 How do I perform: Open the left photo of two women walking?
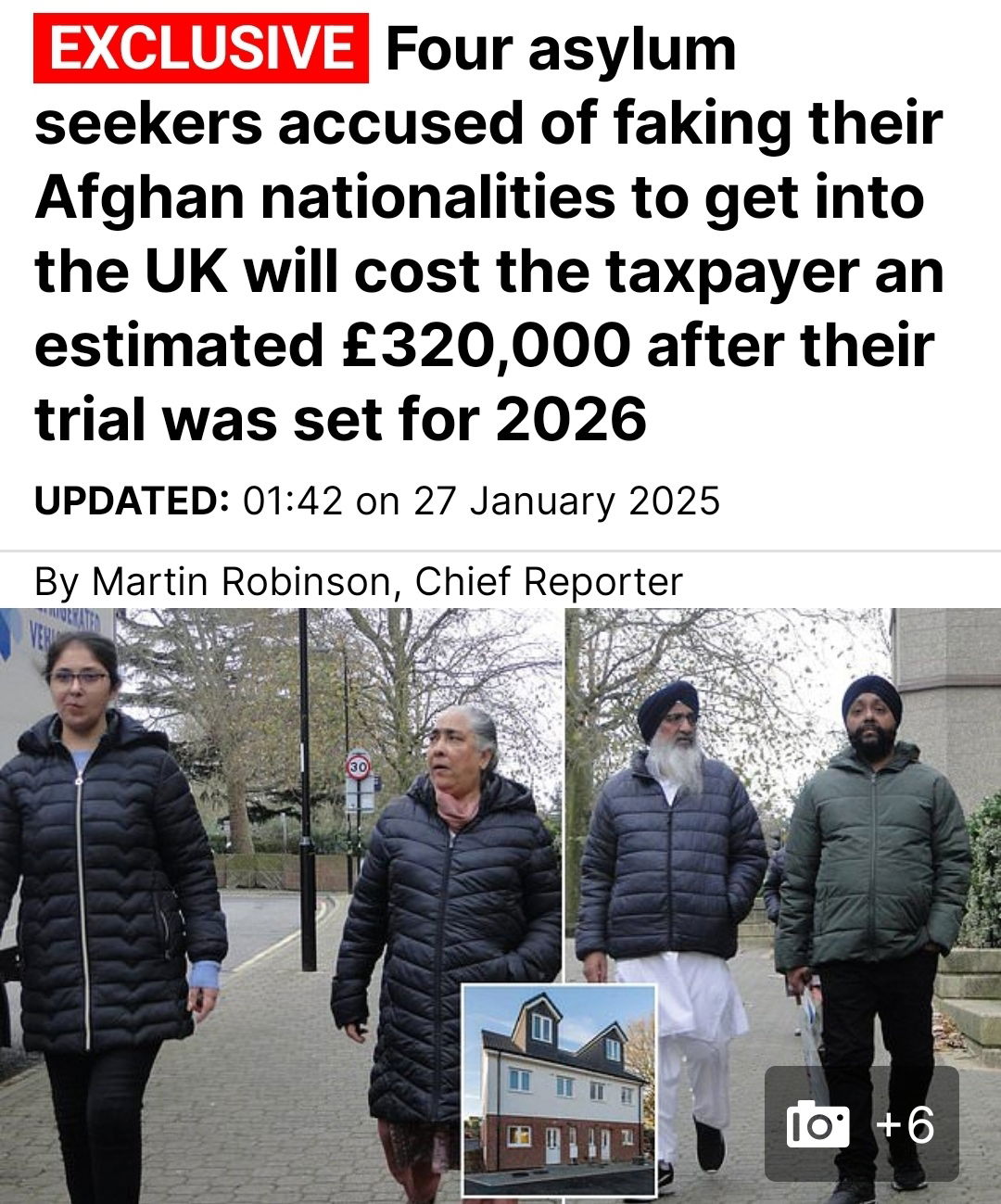(281, 906)
